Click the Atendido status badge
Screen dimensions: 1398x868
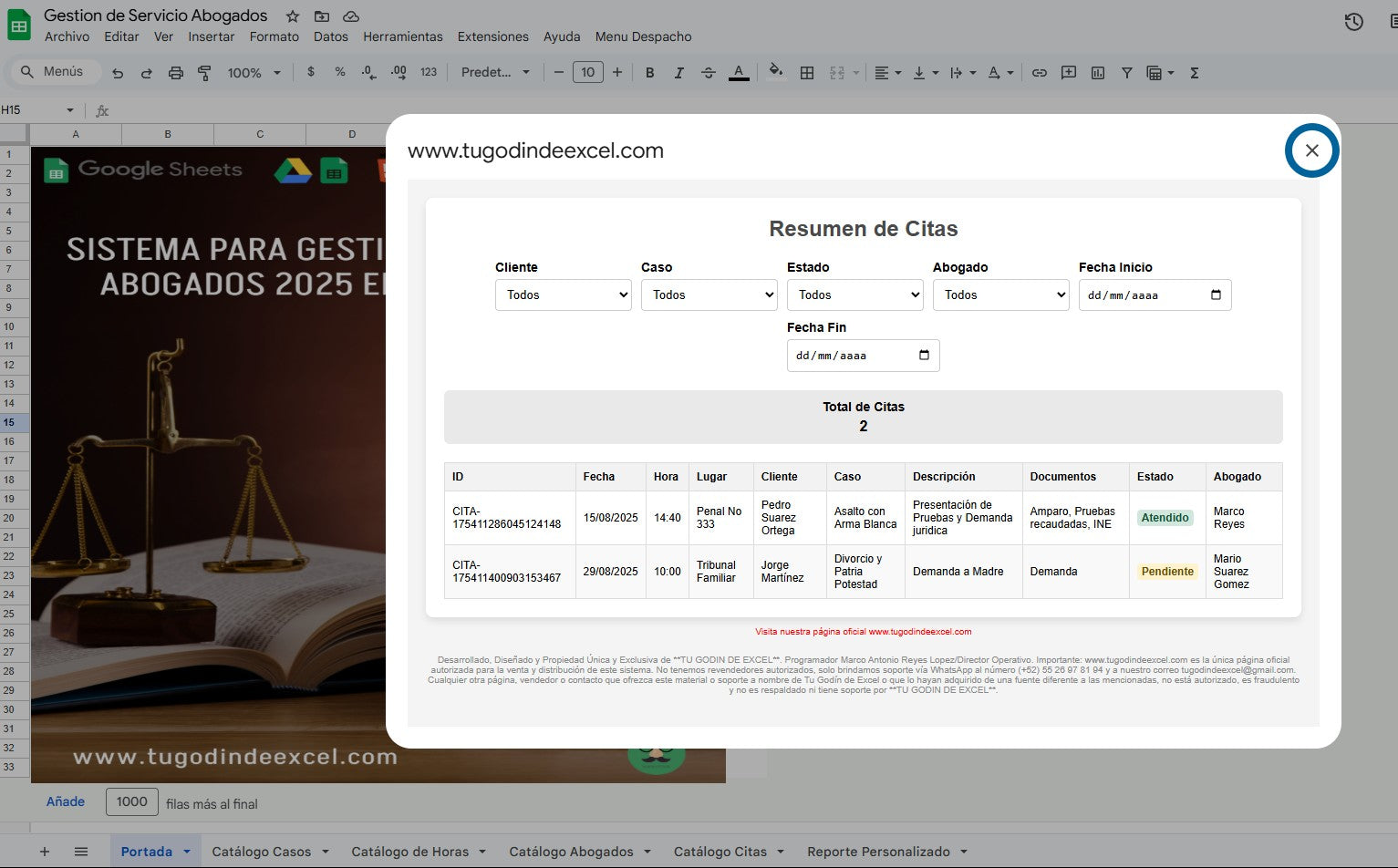click(x=1165, y=518)
